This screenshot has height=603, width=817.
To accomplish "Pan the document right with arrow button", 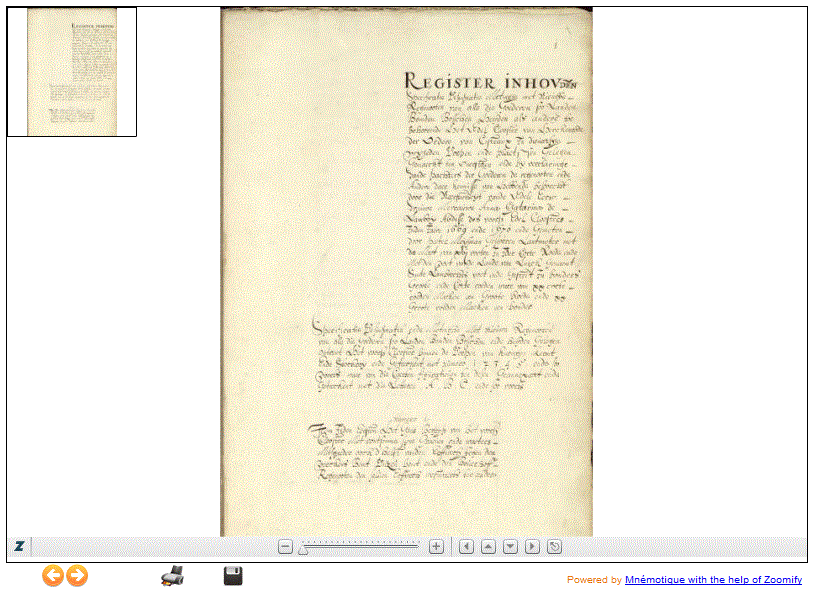I will (532, 546).
